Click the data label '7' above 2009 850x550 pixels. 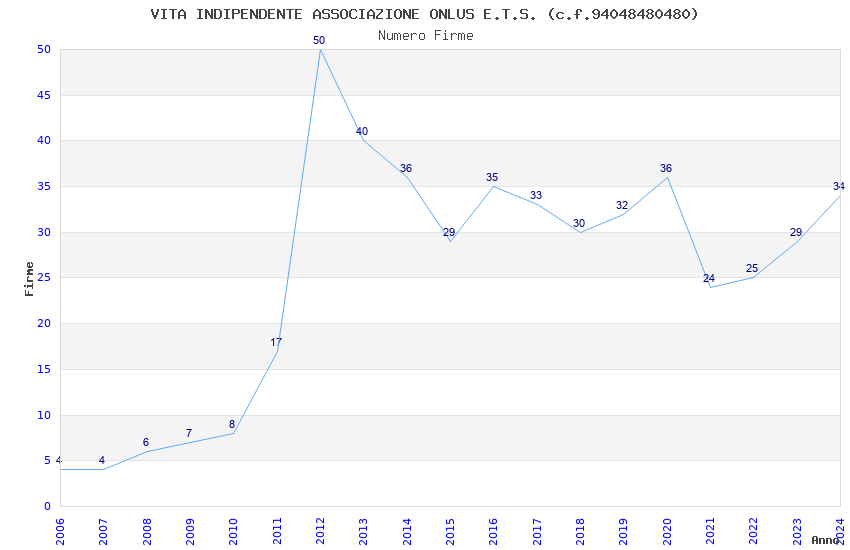pos(189,433)
